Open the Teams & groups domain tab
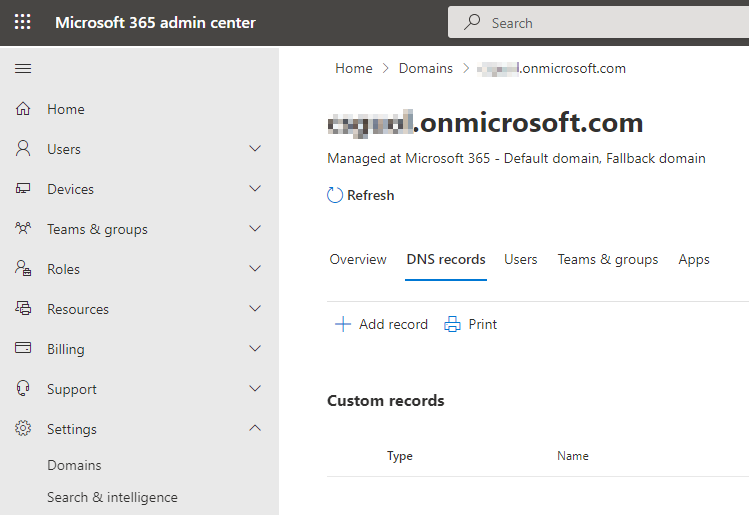749x515 pixels. pos(608,259)
